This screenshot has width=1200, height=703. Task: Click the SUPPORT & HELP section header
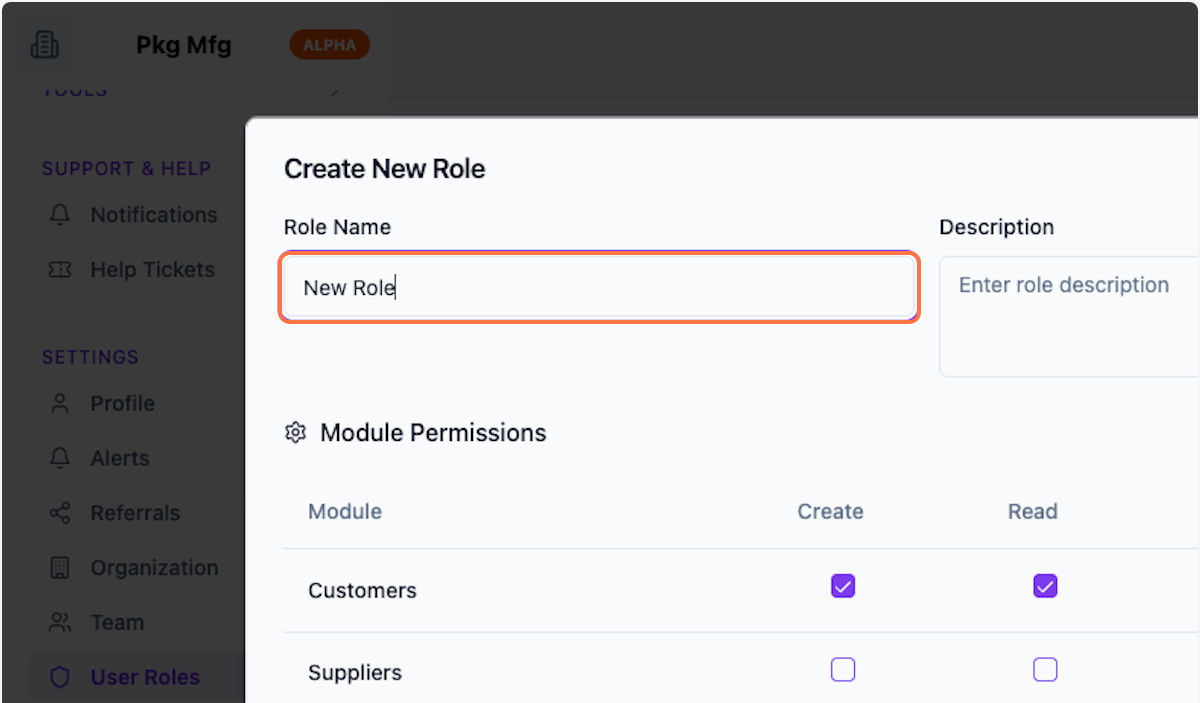pyautogui.click(x=127, y=168)
